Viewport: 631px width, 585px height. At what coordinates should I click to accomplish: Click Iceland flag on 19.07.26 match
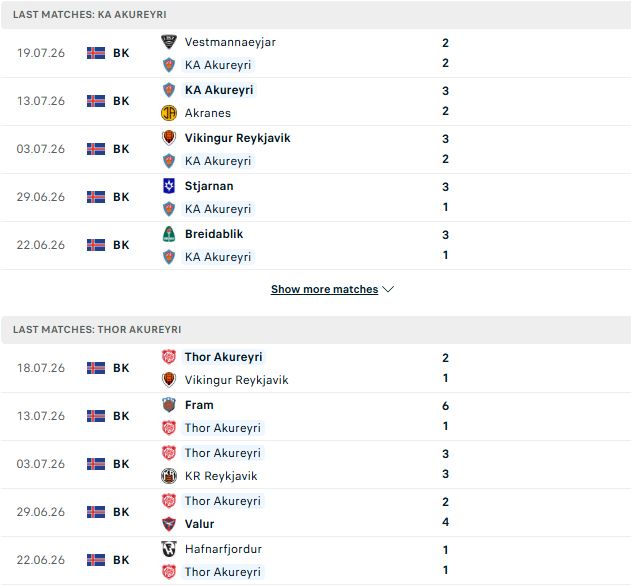pos(96,53)
